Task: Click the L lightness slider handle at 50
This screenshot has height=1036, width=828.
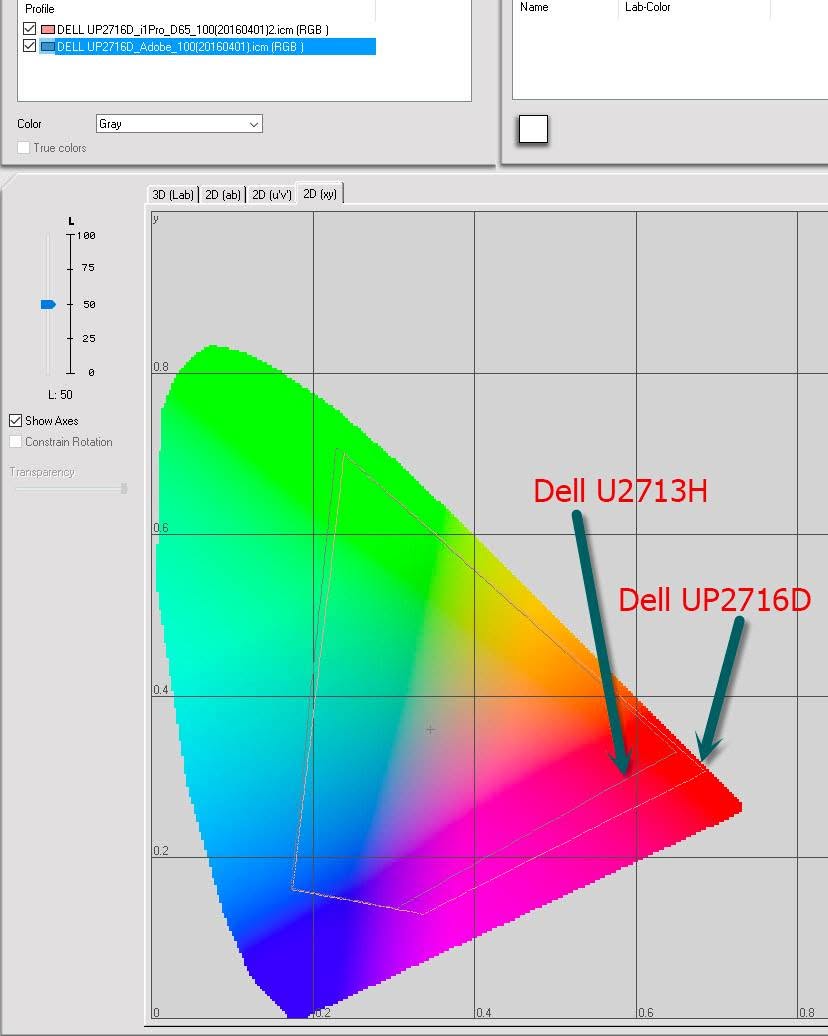Action: 48,304
